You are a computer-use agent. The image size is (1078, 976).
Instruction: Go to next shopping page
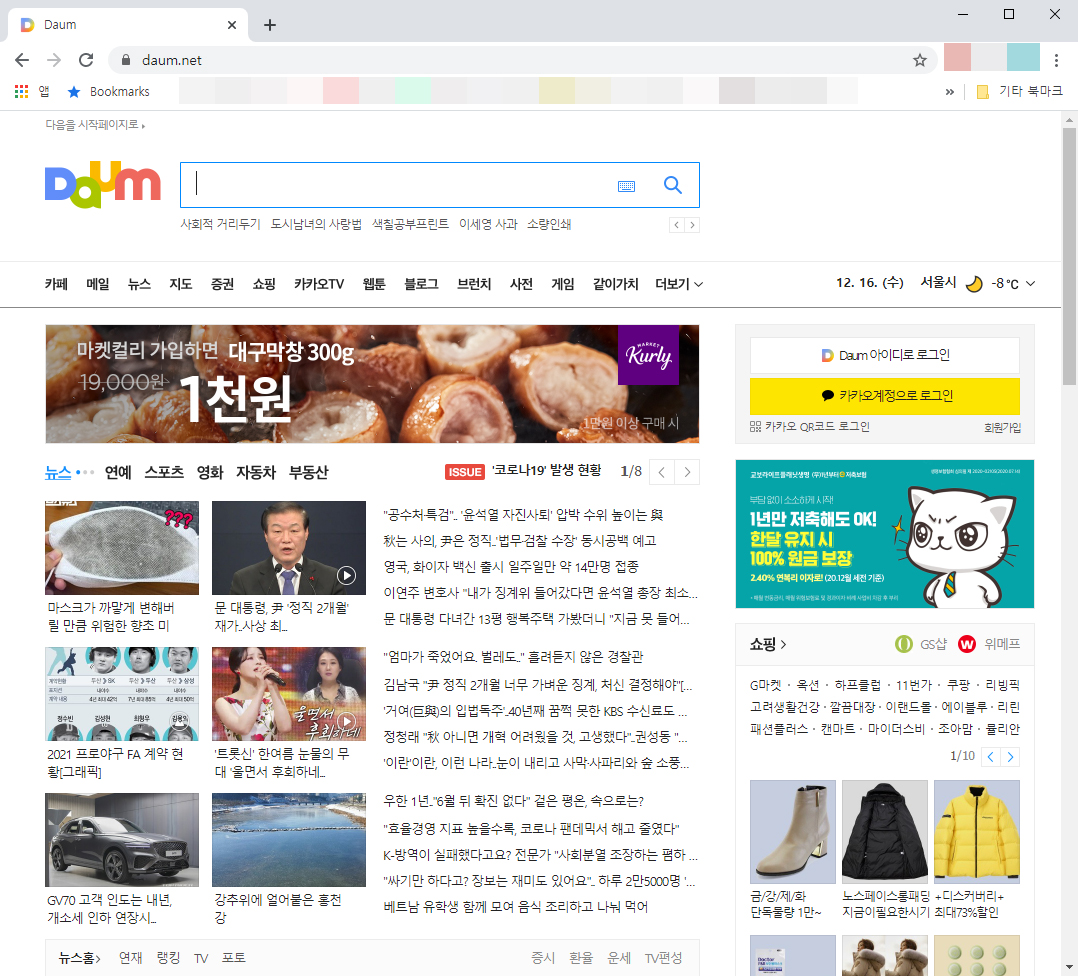pos(1010,757)
